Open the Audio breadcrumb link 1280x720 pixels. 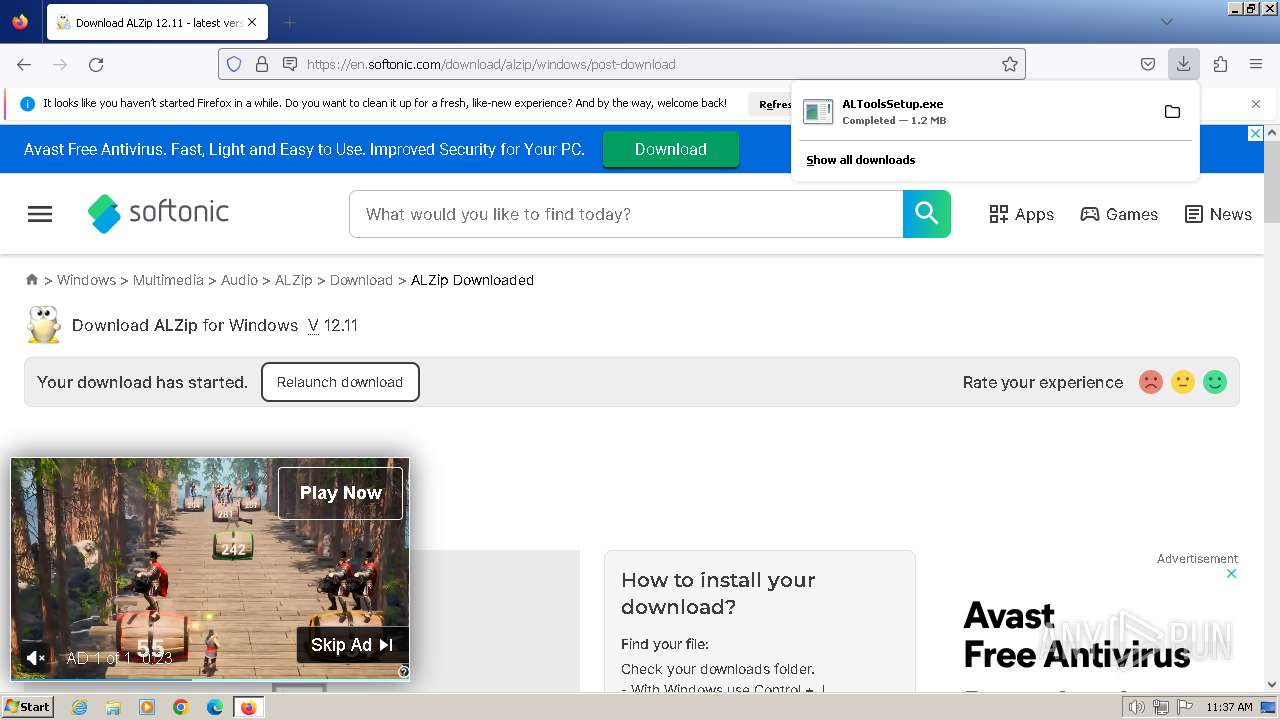(239, 280)
